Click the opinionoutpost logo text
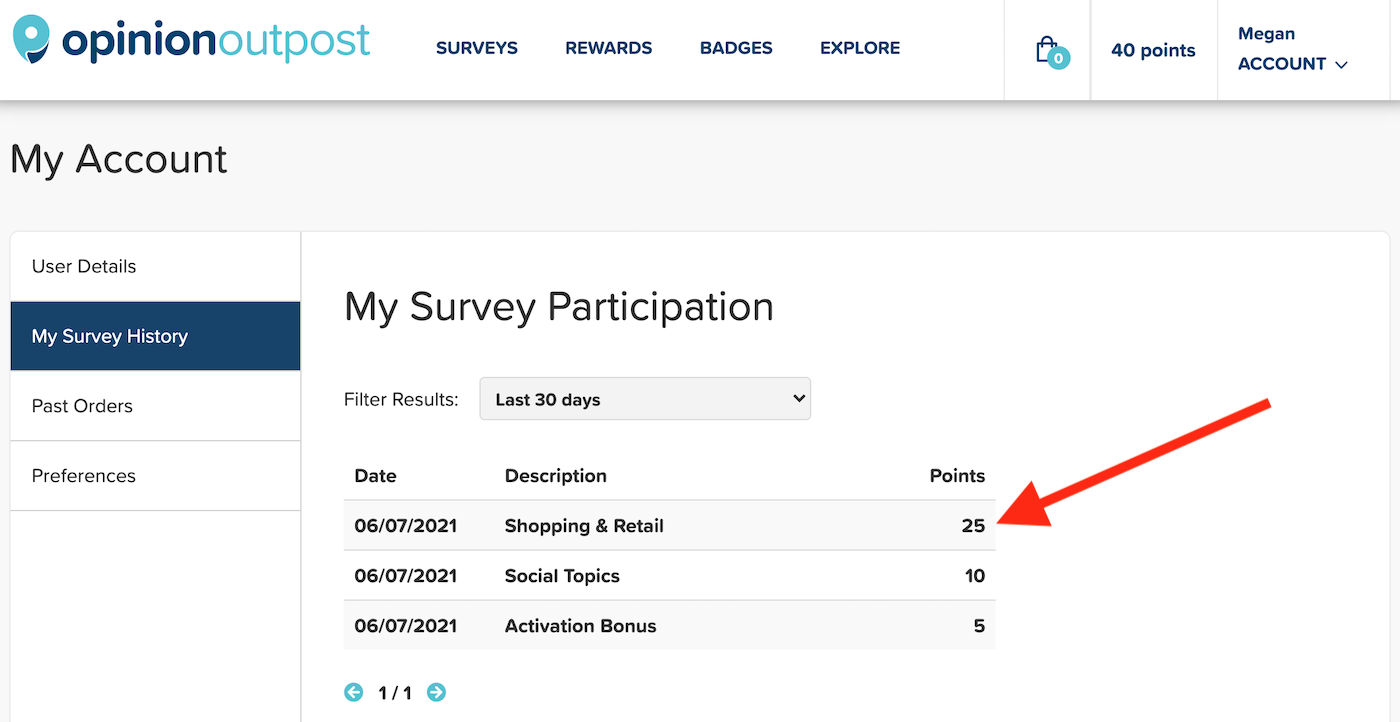 pyautogui.click(x=215, y=42)
